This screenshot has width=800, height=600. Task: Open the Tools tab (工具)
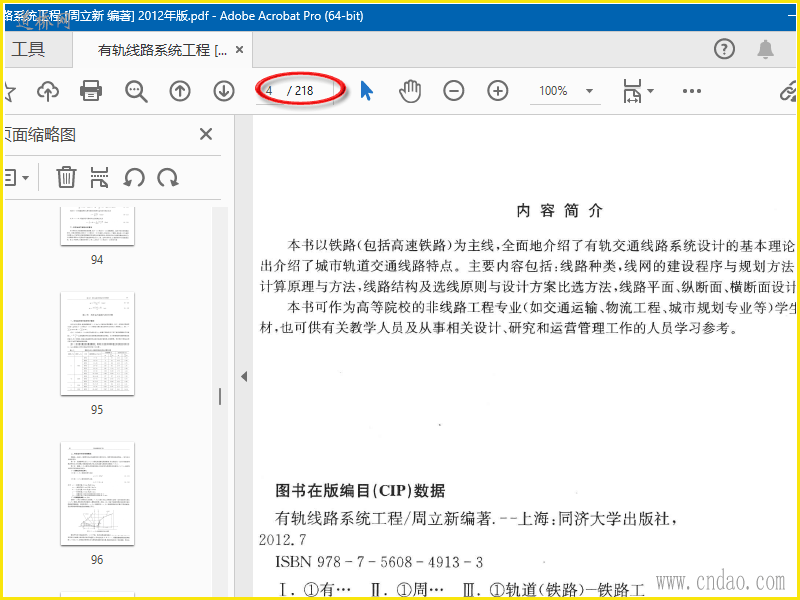(29, 49)
